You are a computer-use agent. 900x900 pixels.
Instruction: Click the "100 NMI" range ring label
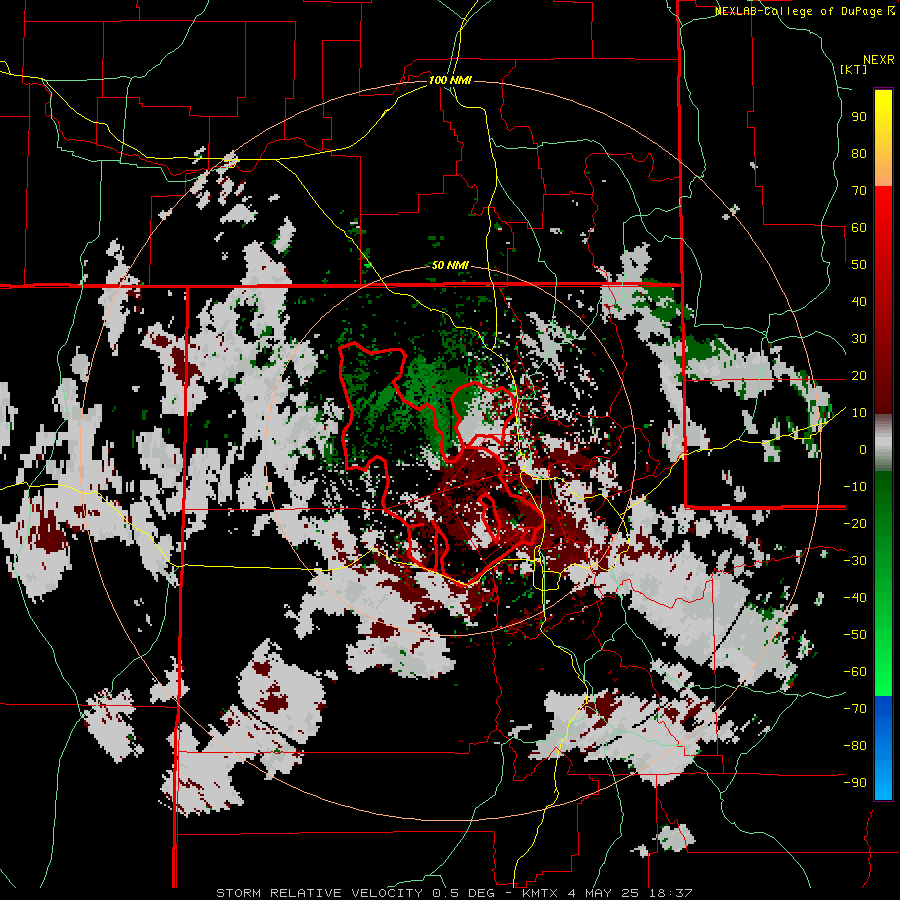pos(450,80)
